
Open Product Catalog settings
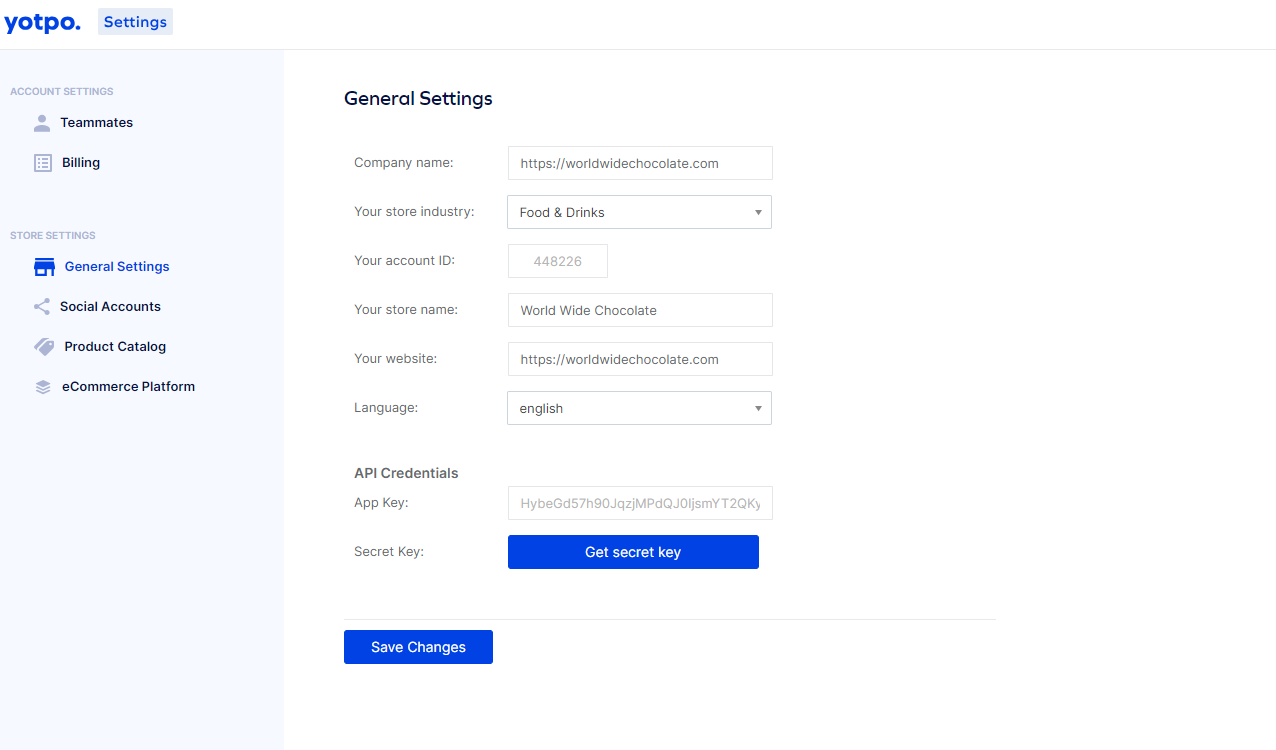(115, 347)
